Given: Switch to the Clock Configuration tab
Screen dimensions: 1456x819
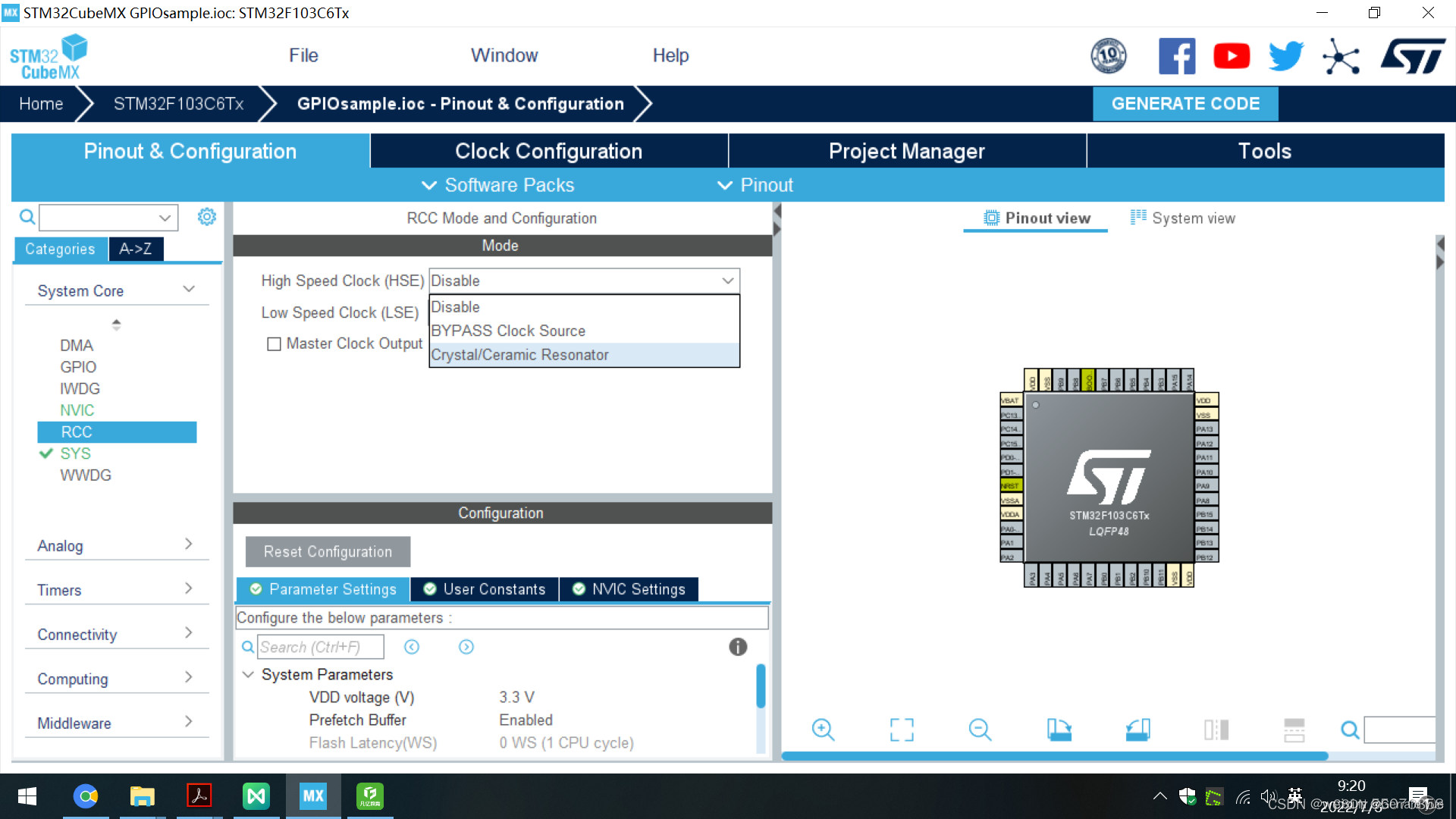Looking at the screenshot, I should point(548,151).
